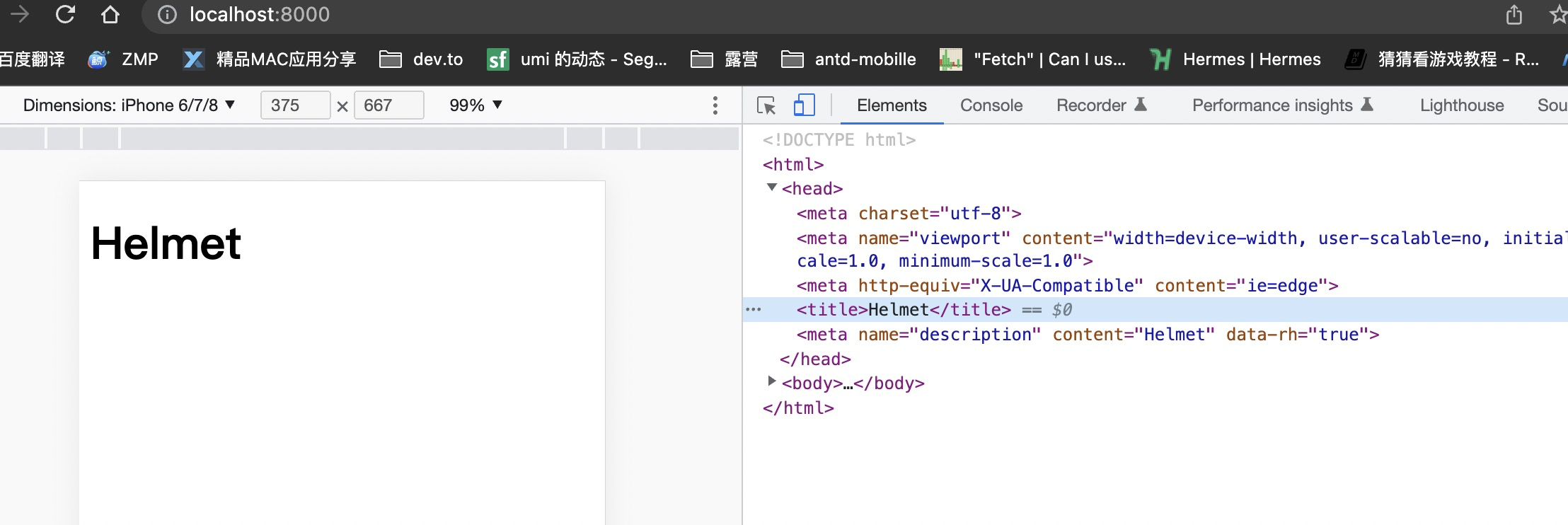Image resolution: width=1568 pixels, height=525 pixels.
Task: Open the "Fetch" | Can I us... bookmark
Action: pyautogui.click(x=1033, y=59)
